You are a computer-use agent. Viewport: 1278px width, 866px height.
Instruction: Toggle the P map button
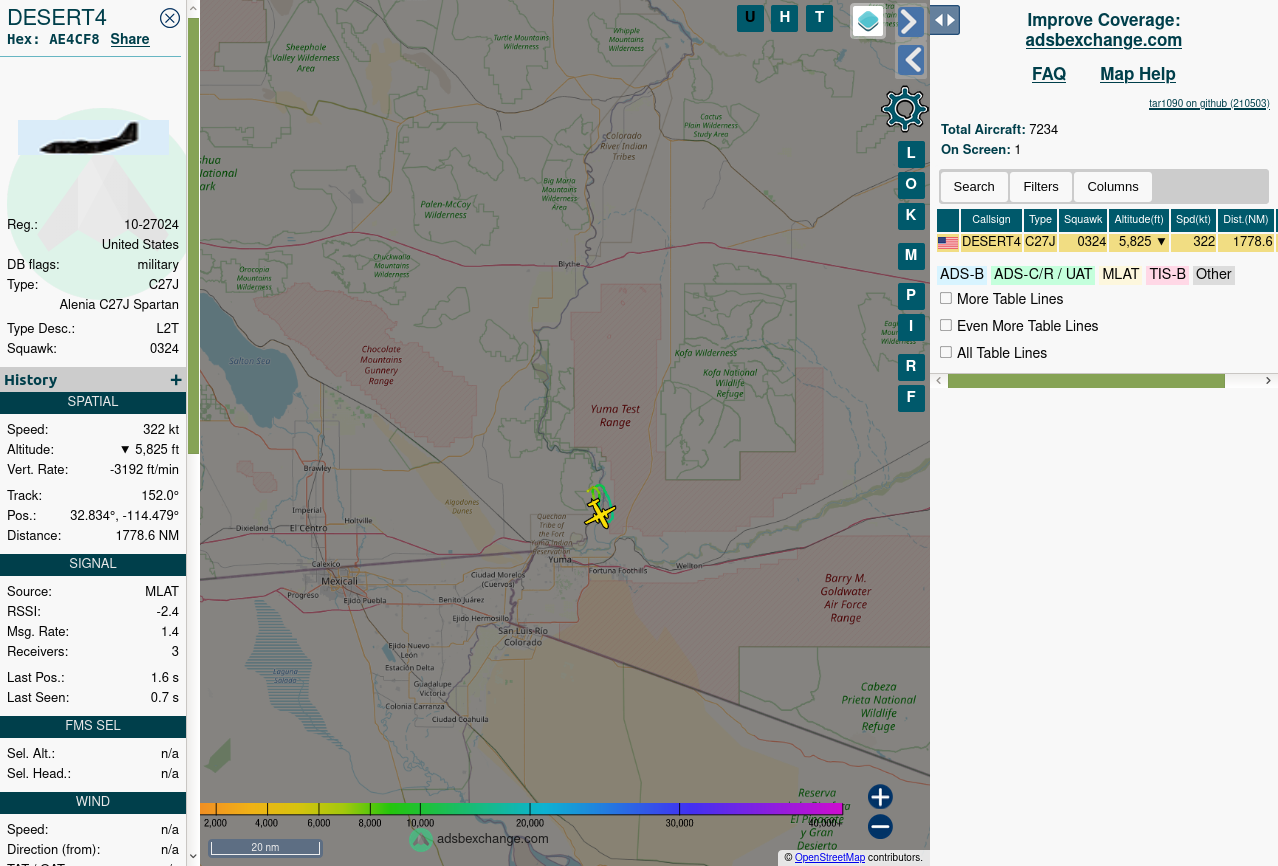point(911,296)
